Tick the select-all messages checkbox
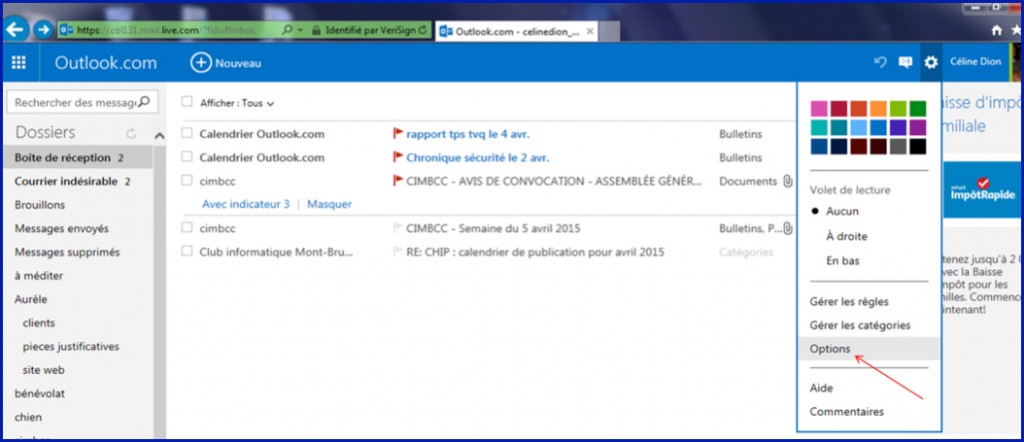1024x442 pixels. coord(187,102)
